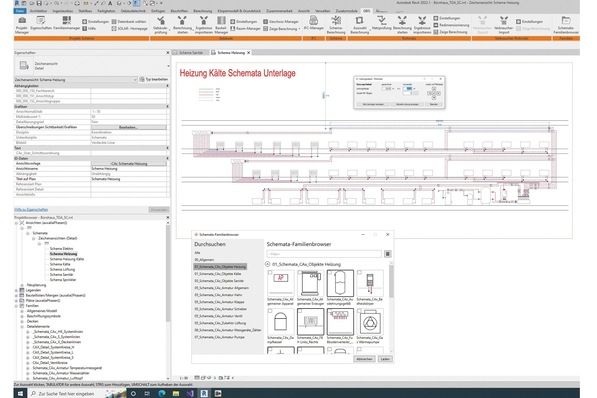This screenshot has width=597, height=398.
Task: Click Ergebnisse importieren in the Gebäude panel
Action: pos(204,25)
